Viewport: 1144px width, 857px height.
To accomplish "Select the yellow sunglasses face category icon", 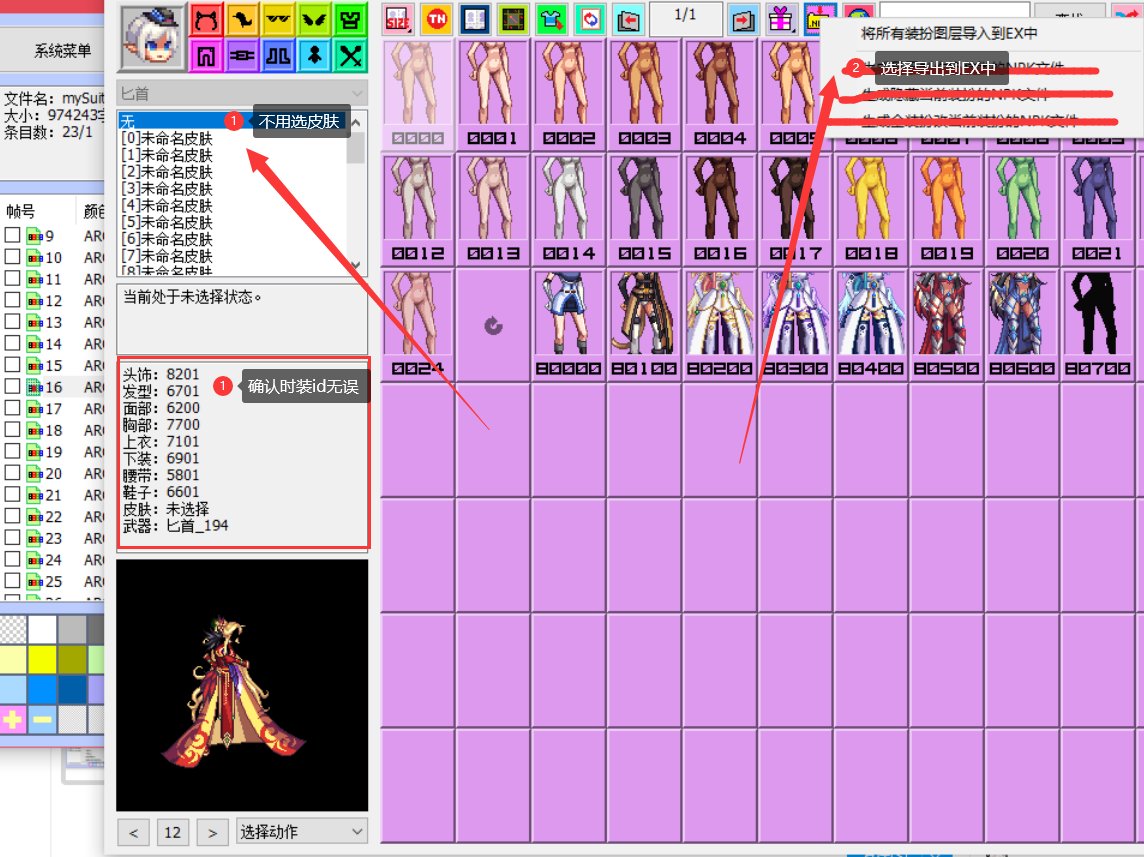I will (x=278, y=20).
